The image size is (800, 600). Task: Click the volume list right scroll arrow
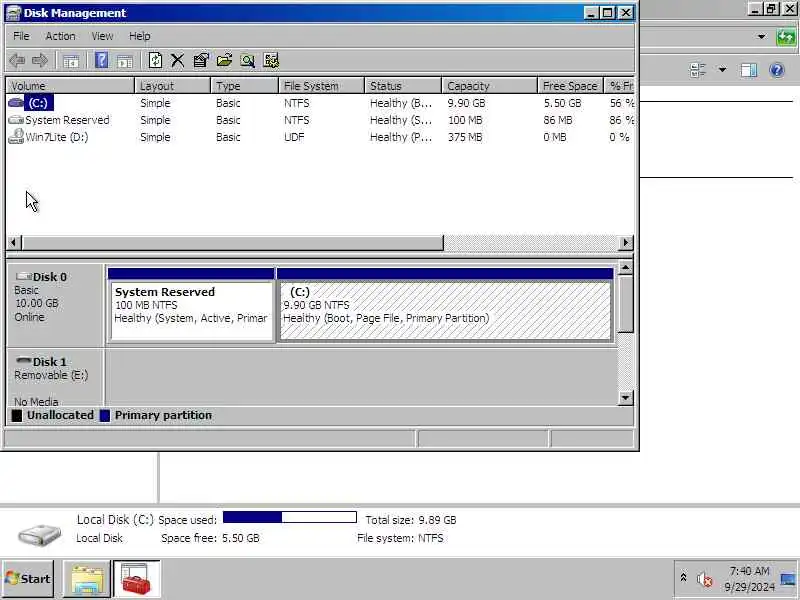(626, 243)
